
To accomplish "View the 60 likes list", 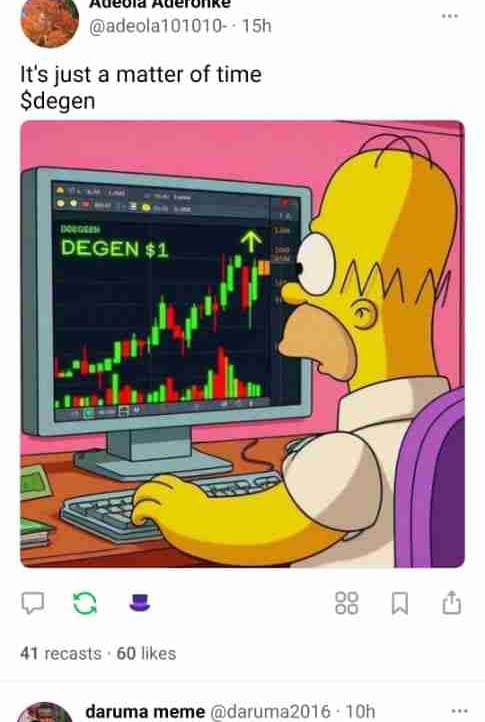I will click(146, 653).
